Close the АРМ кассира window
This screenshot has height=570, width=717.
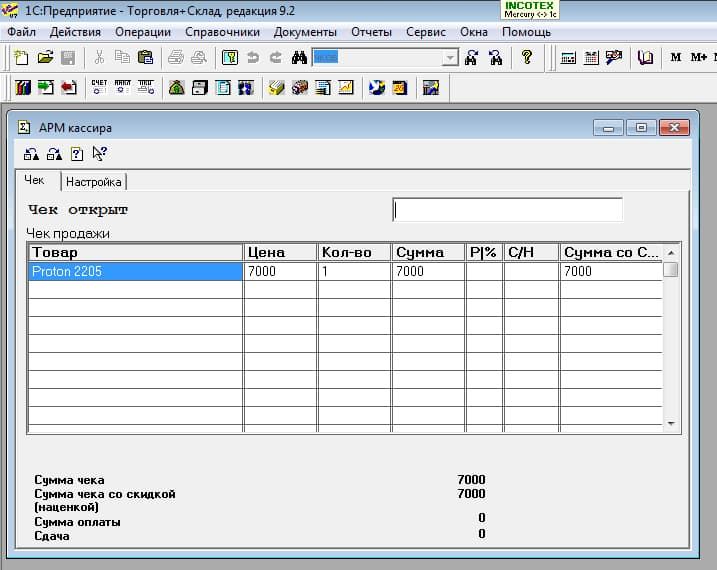(x=674, y=128)
